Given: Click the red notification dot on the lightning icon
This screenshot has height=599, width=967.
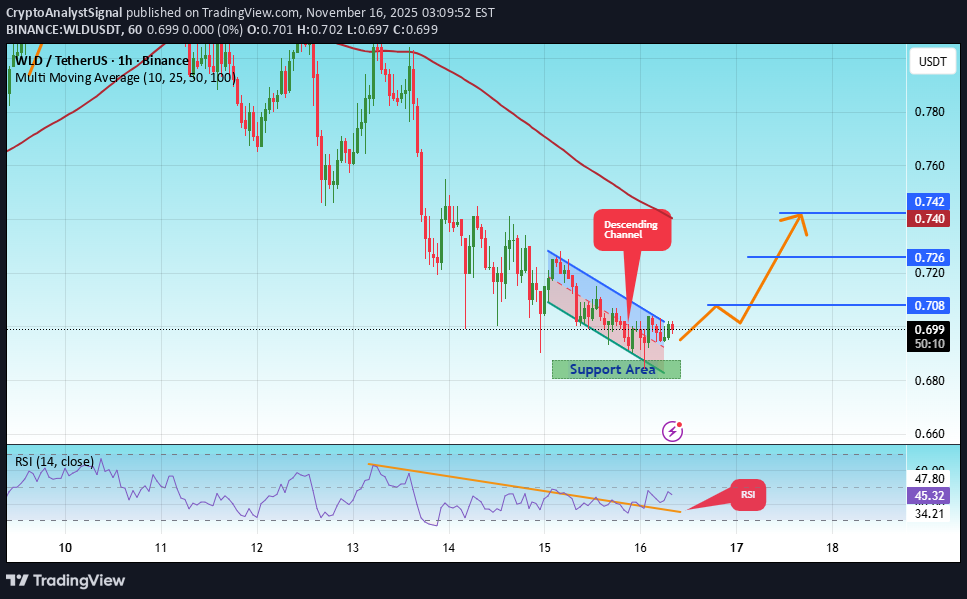Looking at the screenshot, I should coord(679,423).
